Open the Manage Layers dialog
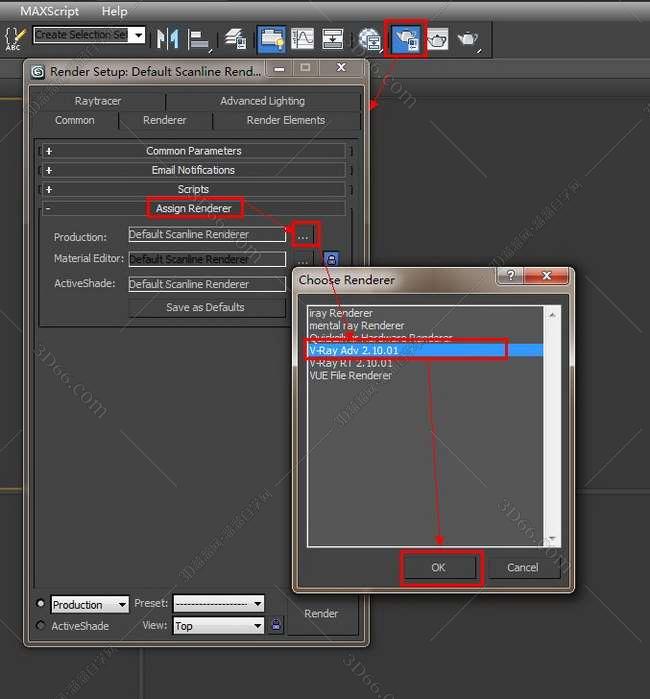This screenshot has width=650, height=699. coord(236,39)
